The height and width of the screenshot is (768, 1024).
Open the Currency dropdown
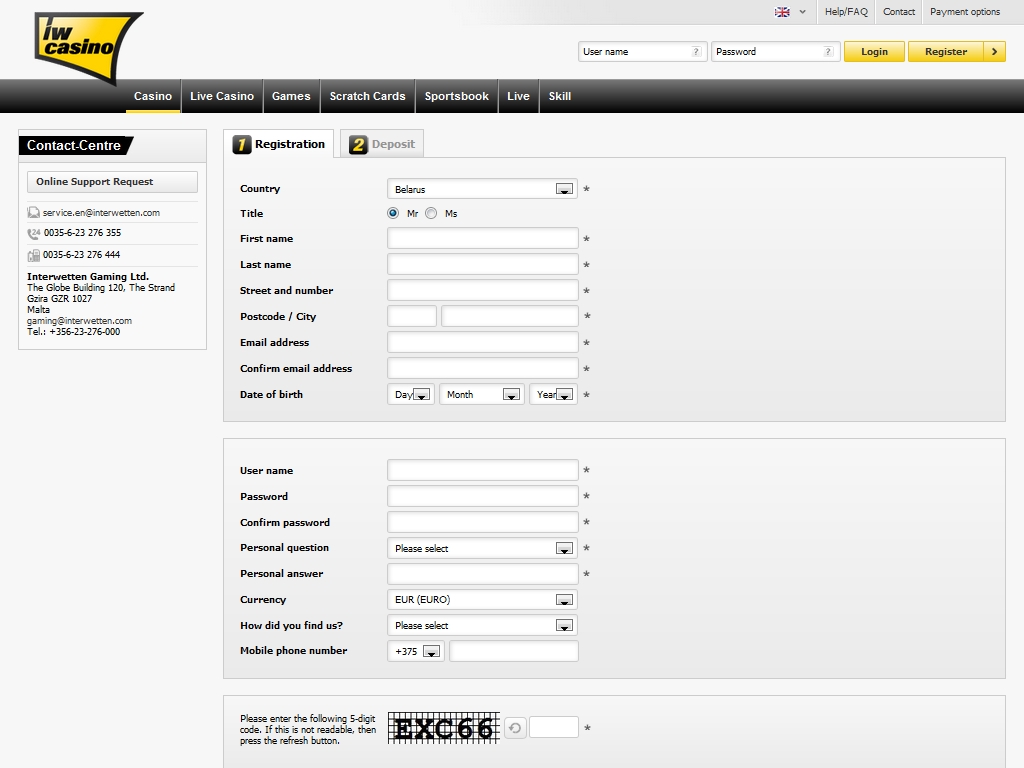point(564,600)
